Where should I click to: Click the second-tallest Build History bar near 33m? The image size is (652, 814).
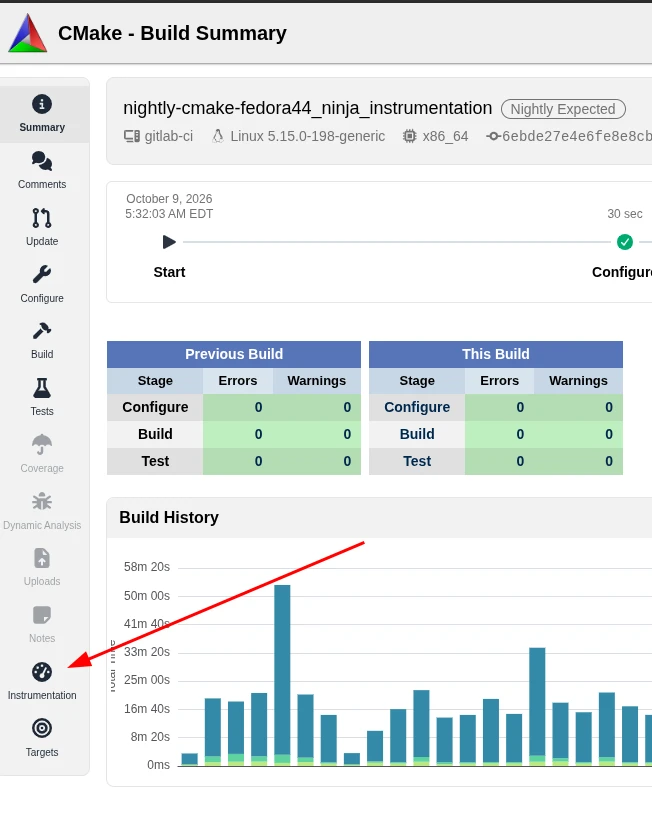point(537,707)
